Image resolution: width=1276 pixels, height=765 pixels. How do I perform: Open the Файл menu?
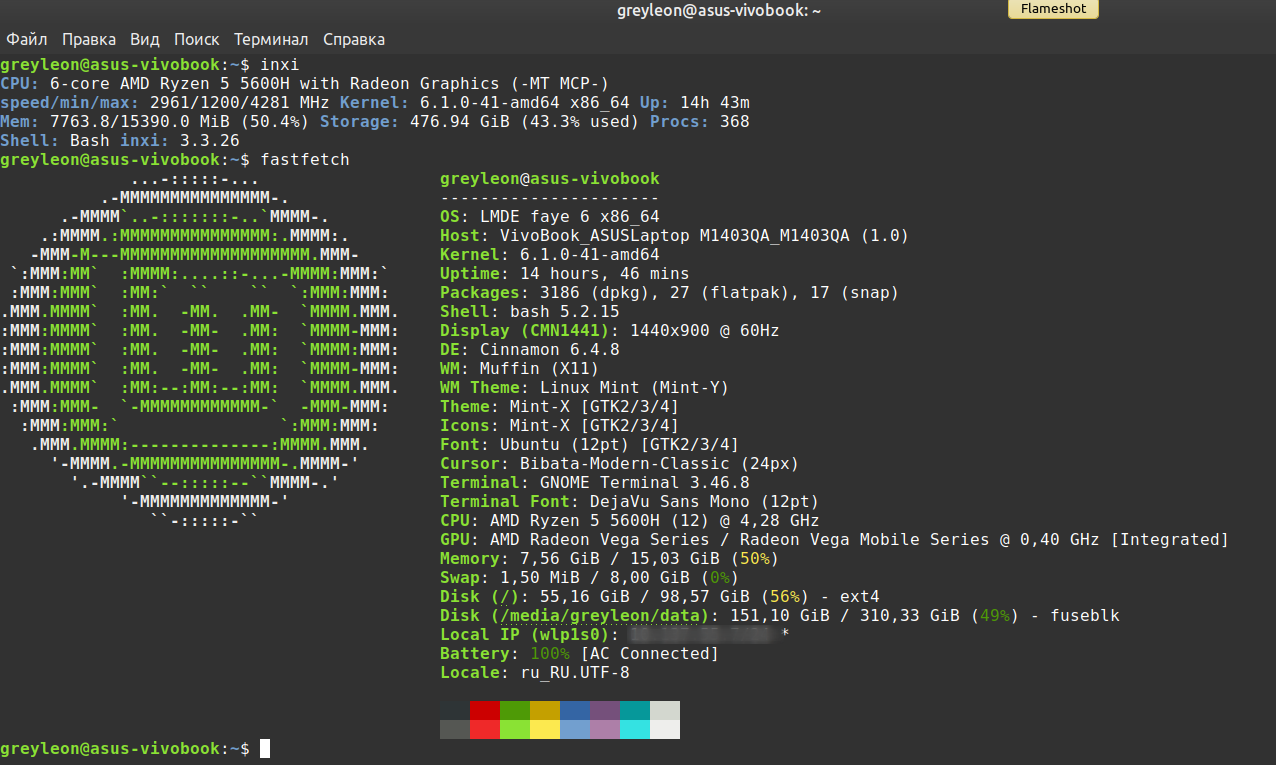pyautogui.click(x=27, y=40)
